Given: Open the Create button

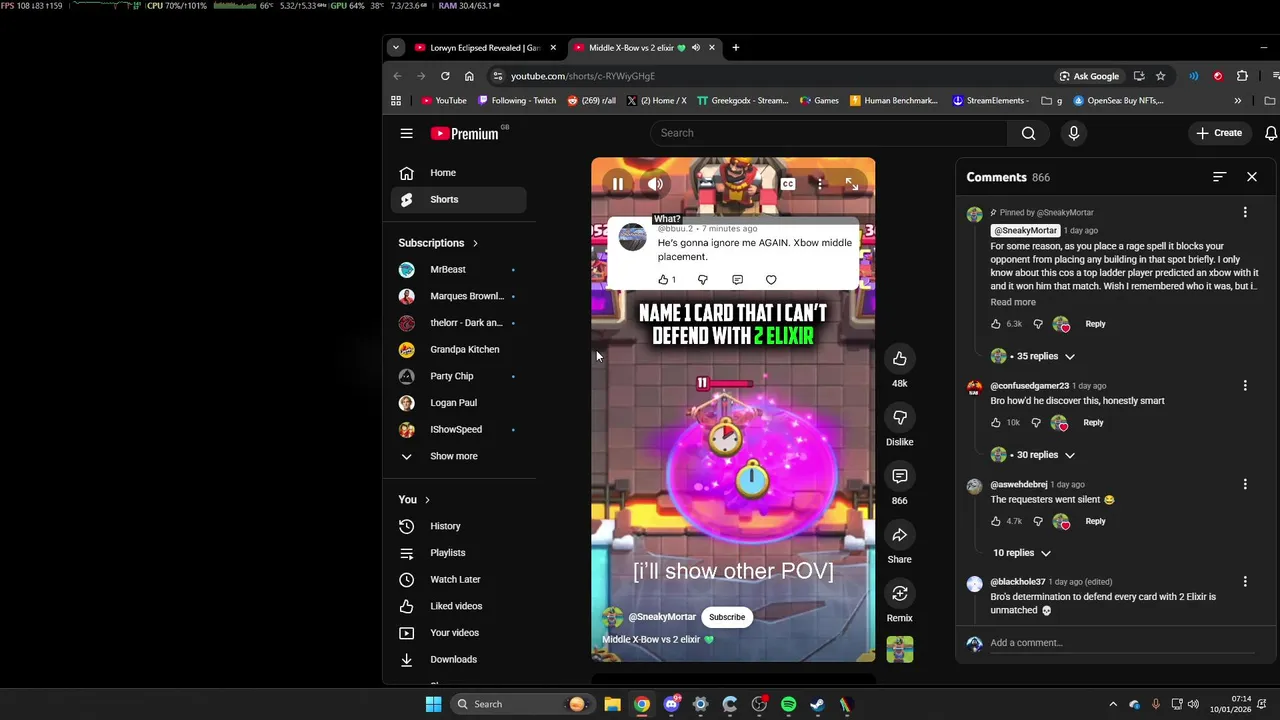Looking at the screenshot, I should click(x=1219, y=133).
